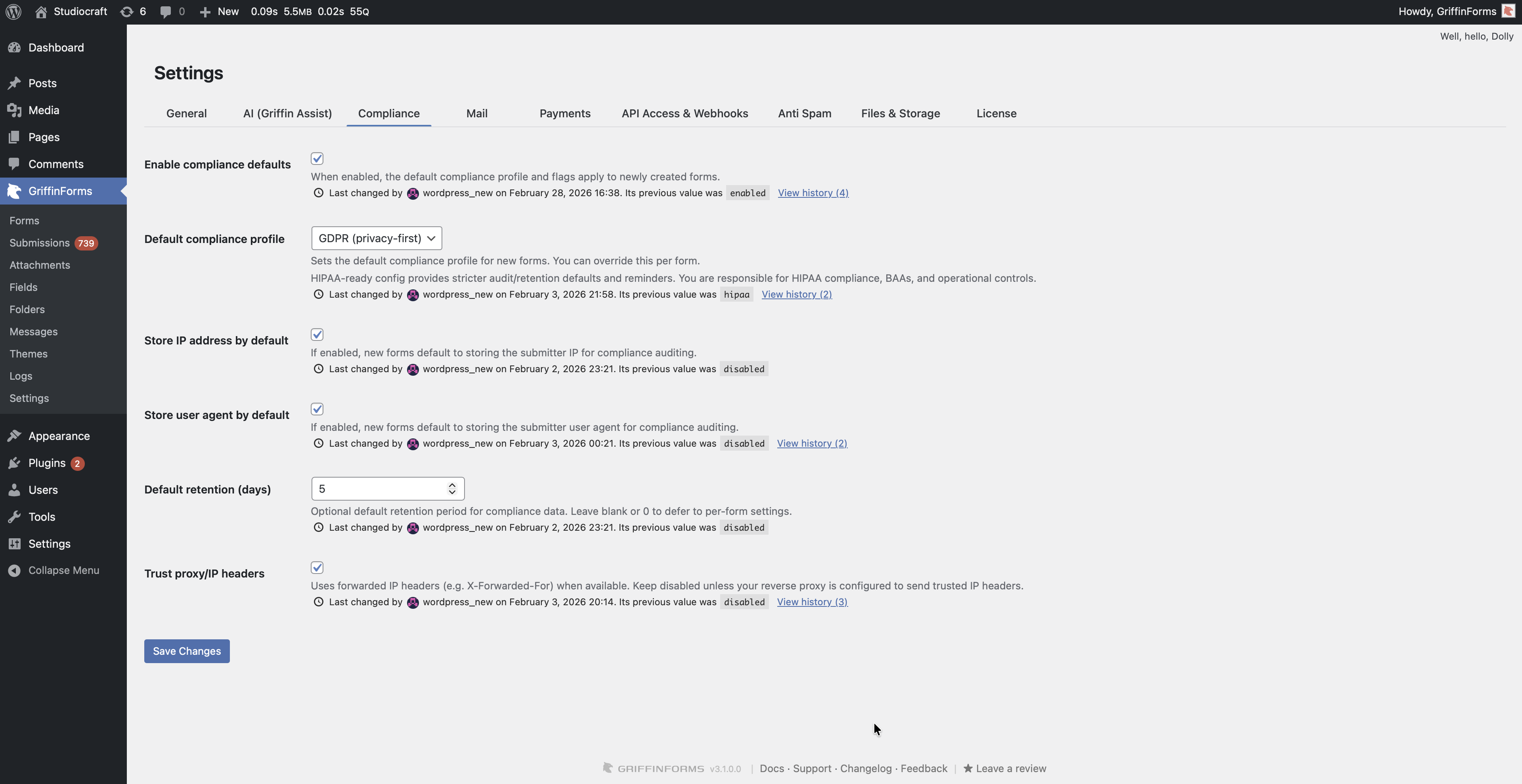Screen dimensions: 1522x784
Task: Open the Files & Storage tab
Action: tap(901, 113)
